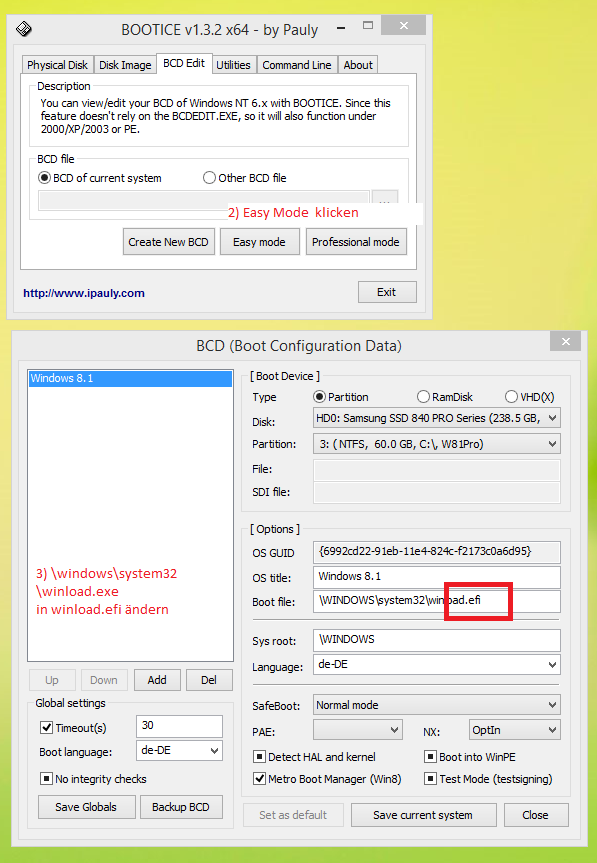Click Add to create boot entry
The width and height of the screenshot is (597, 863).
point(157,680)
